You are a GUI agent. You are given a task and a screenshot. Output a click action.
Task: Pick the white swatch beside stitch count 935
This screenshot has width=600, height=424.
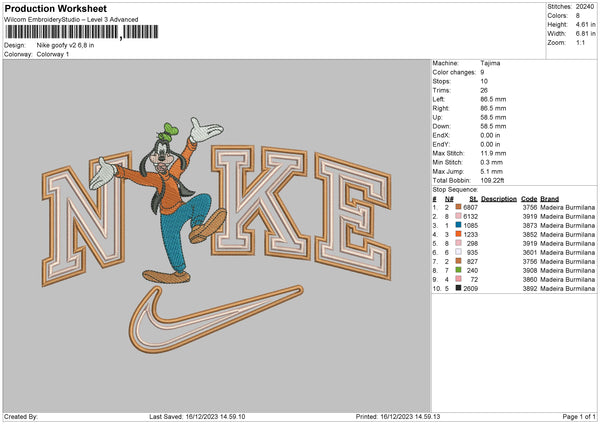click(458, 252)
